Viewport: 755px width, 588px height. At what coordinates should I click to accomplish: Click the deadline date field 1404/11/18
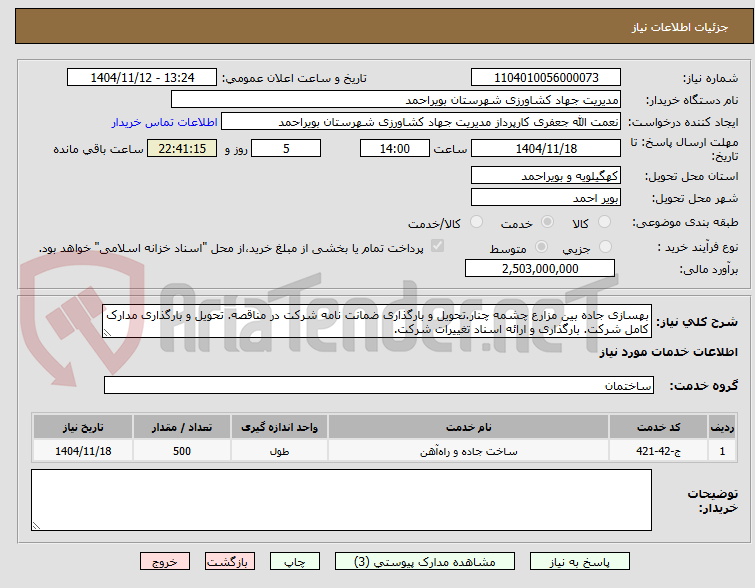pyautogui.click(x=546, y=148)
